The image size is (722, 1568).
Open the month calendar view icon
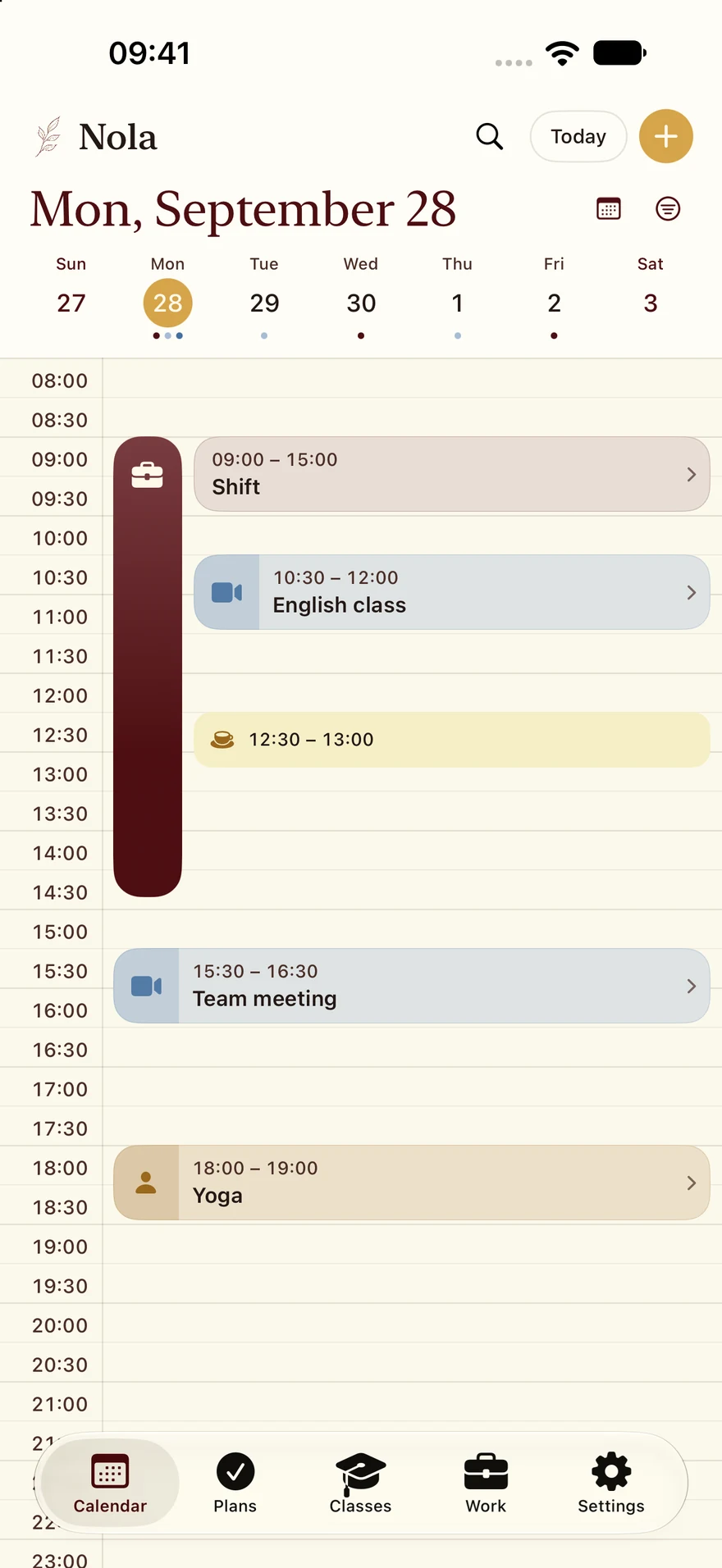coord(609,209)
